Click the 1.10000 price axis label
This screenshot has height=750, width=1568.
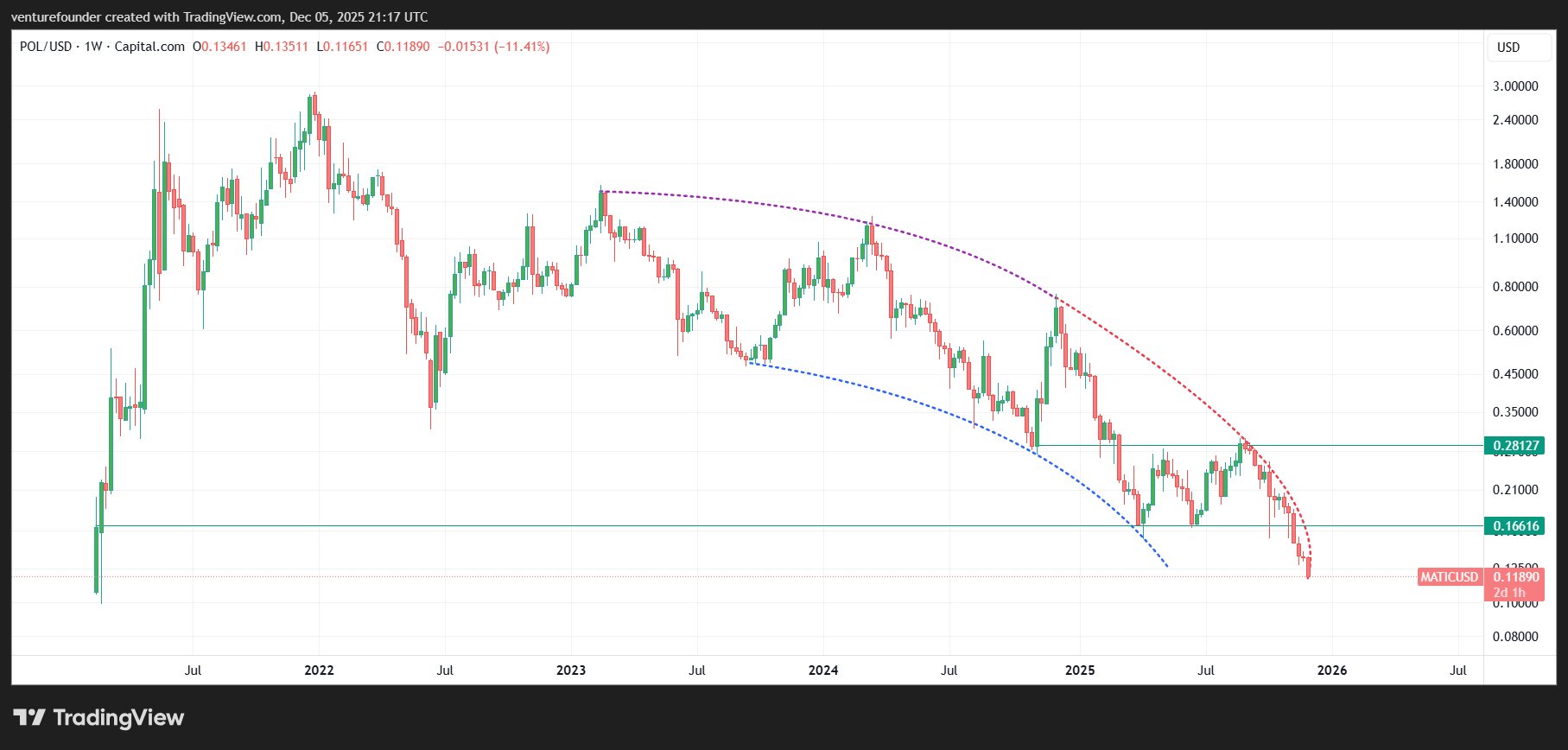coord(1515,238)
